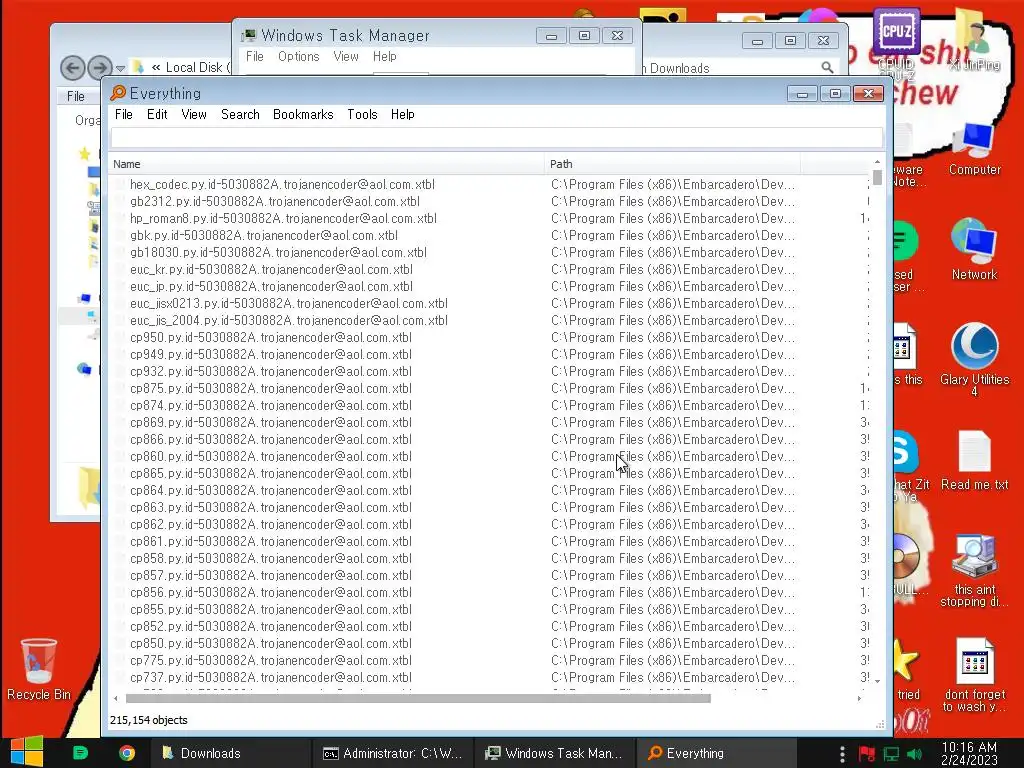
Task: Open the green pinned taskbar app
Action: tap(80, 753)
